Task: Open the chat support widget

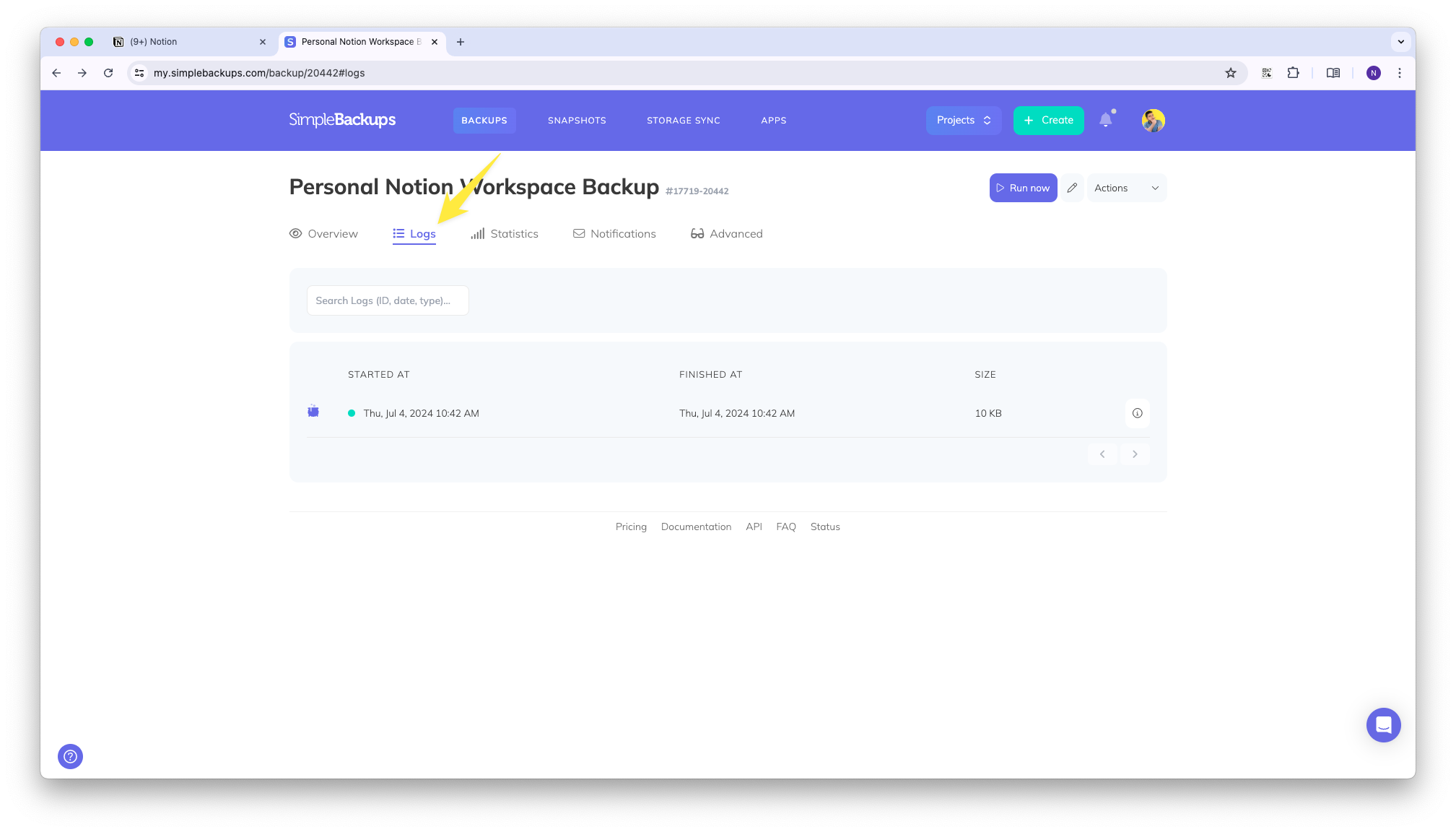Action: 1383,724
